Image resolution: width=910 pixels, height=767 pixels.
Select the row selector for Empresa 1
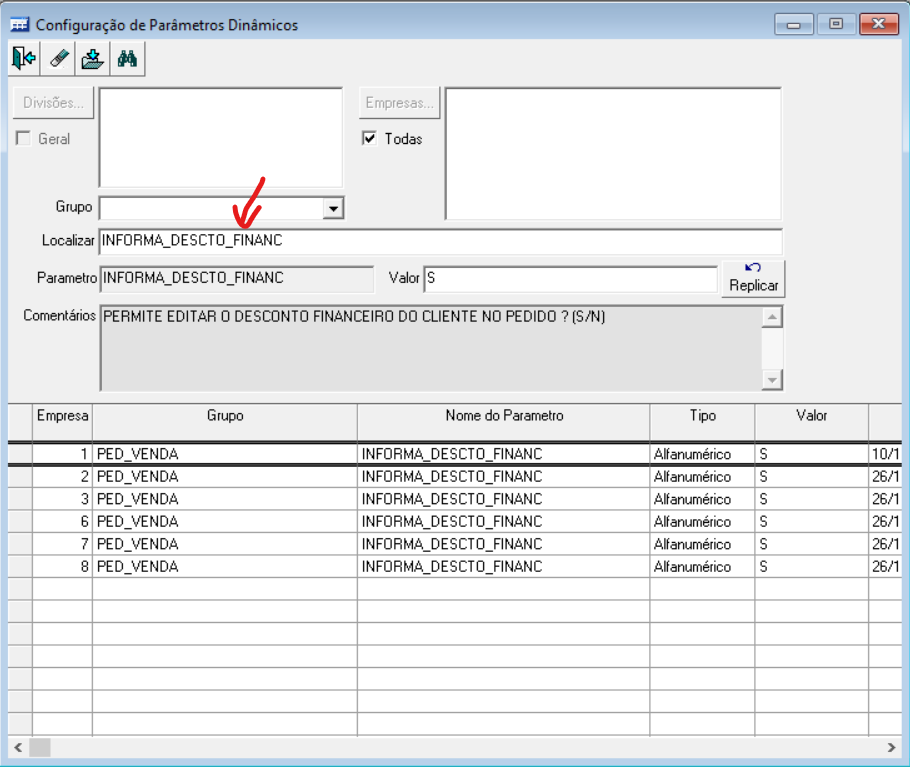tap(20, 454)
